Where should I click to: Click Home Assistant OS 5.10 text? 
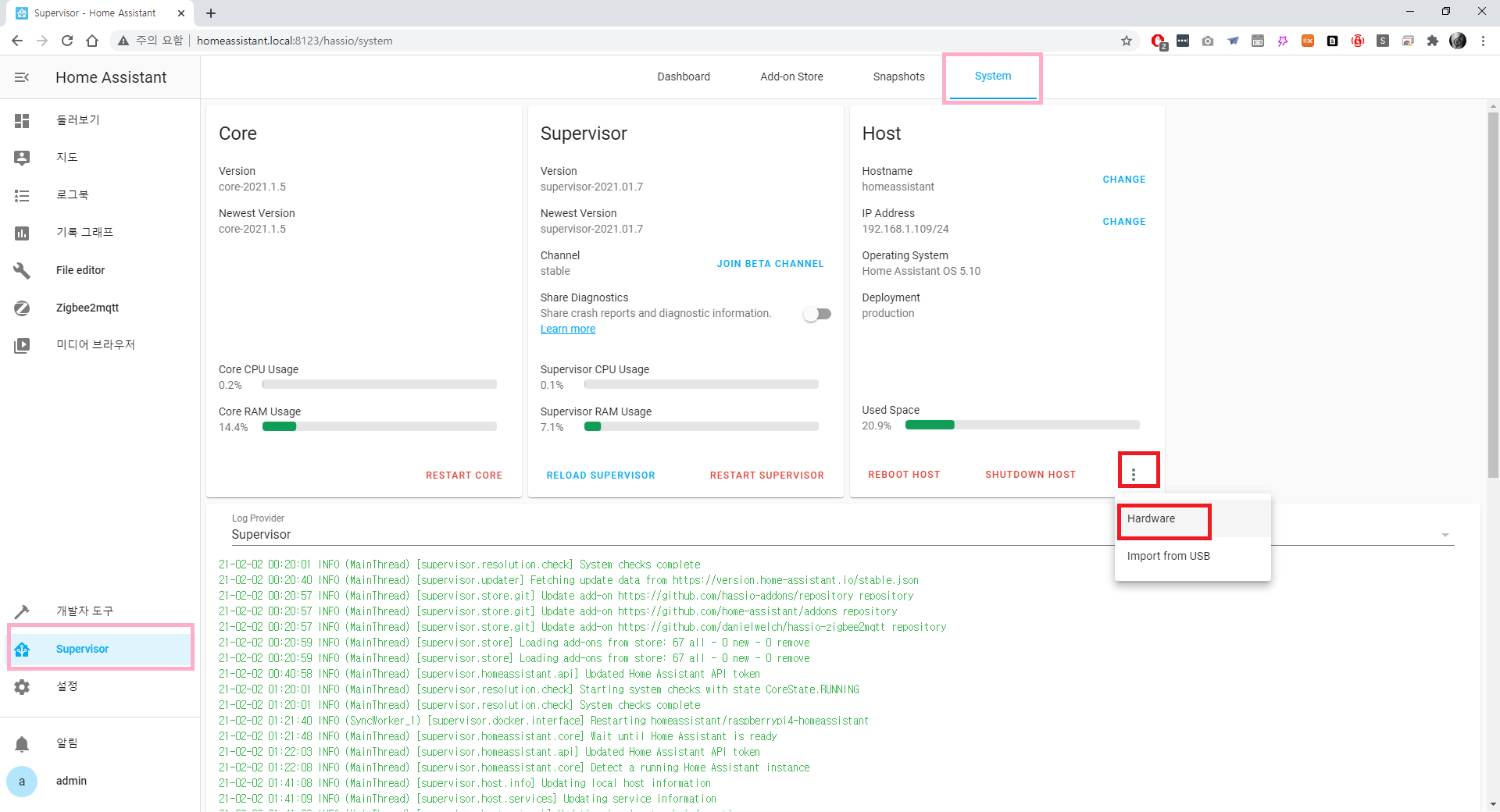click(x=921, y=271)
